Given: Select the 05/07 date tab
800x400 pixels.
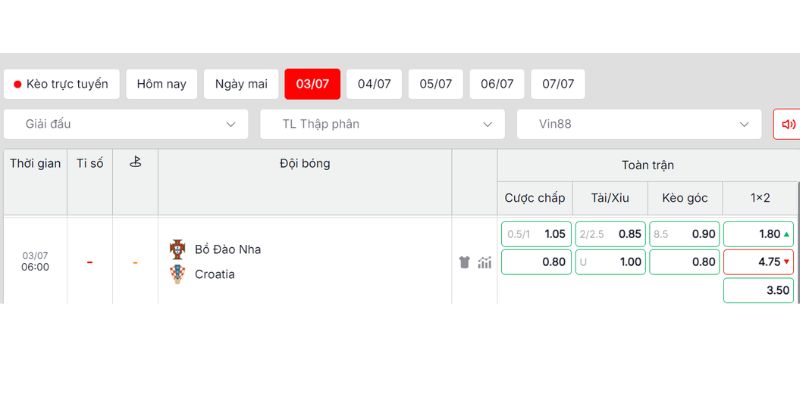Looking at the screenshot, I should (x=436, y=84).
